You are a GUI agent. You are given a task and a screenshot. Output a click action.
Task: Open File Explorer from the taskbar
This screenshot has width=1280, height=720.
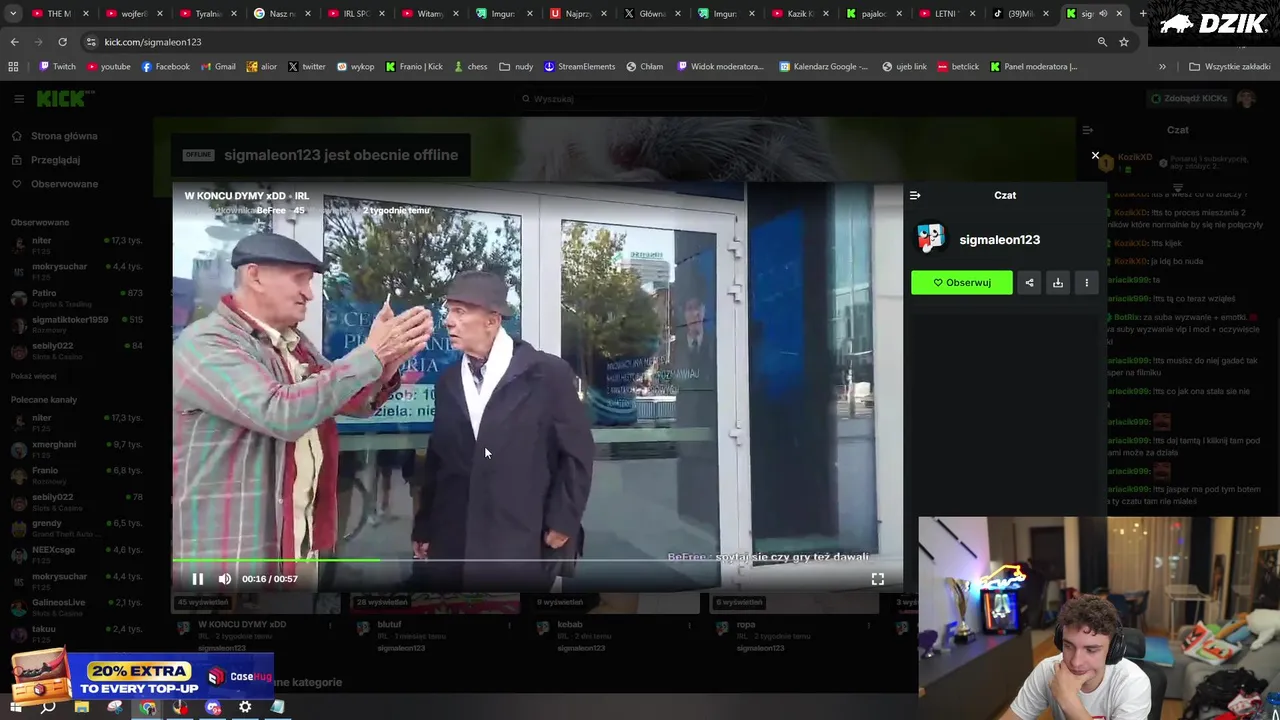(x=82, y=707)
